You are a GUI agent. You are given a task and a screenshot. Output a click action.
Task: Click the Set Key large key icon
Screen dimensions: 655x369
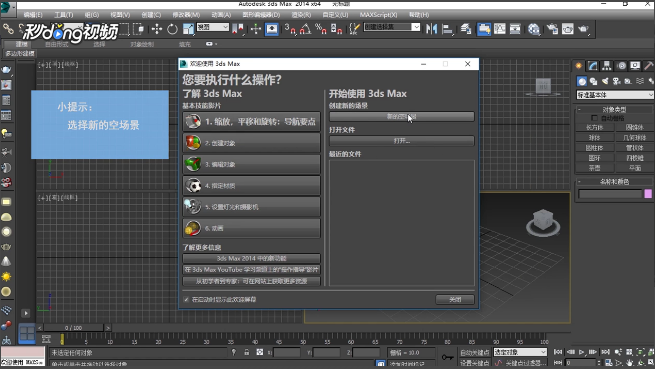(447, 358)
